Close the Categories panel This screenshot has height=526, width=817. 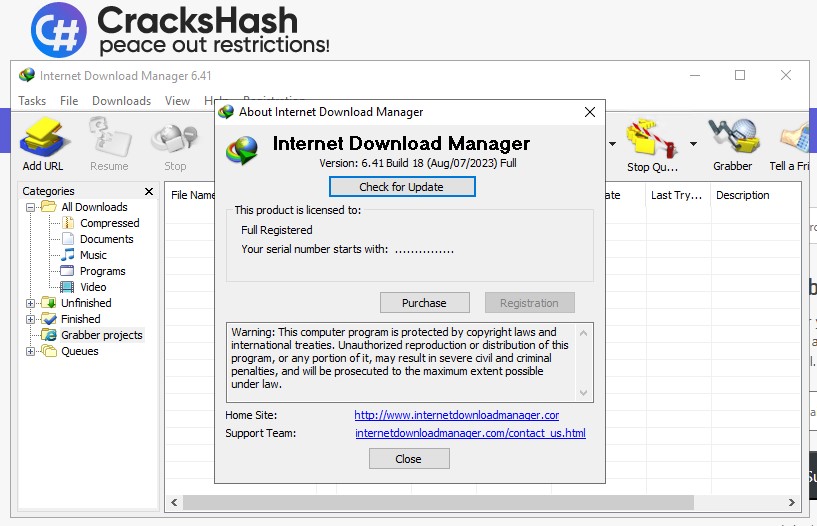point(149,191)
